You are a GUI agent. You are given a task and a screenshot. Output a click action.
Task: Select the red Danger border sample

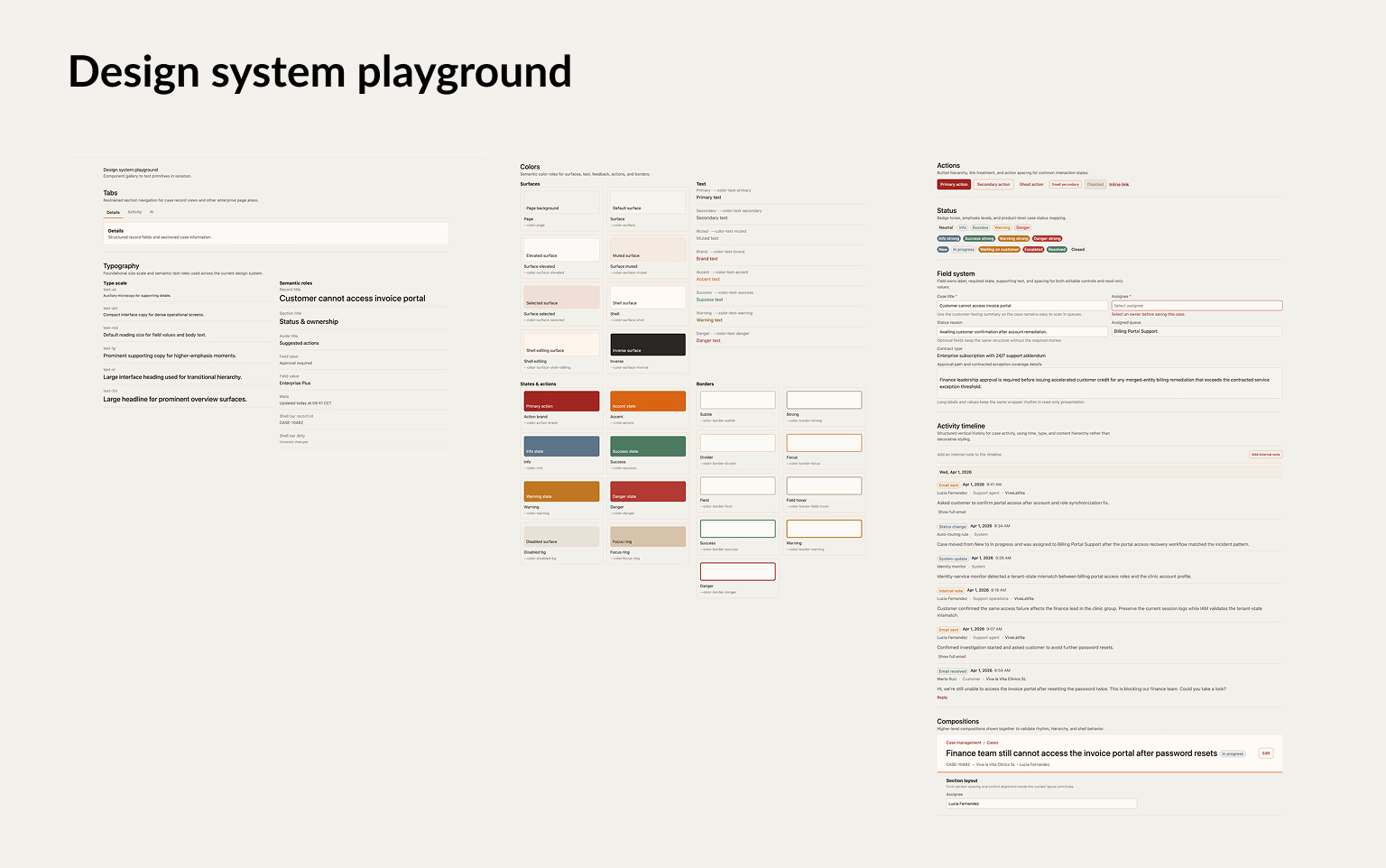coord(737,571)
